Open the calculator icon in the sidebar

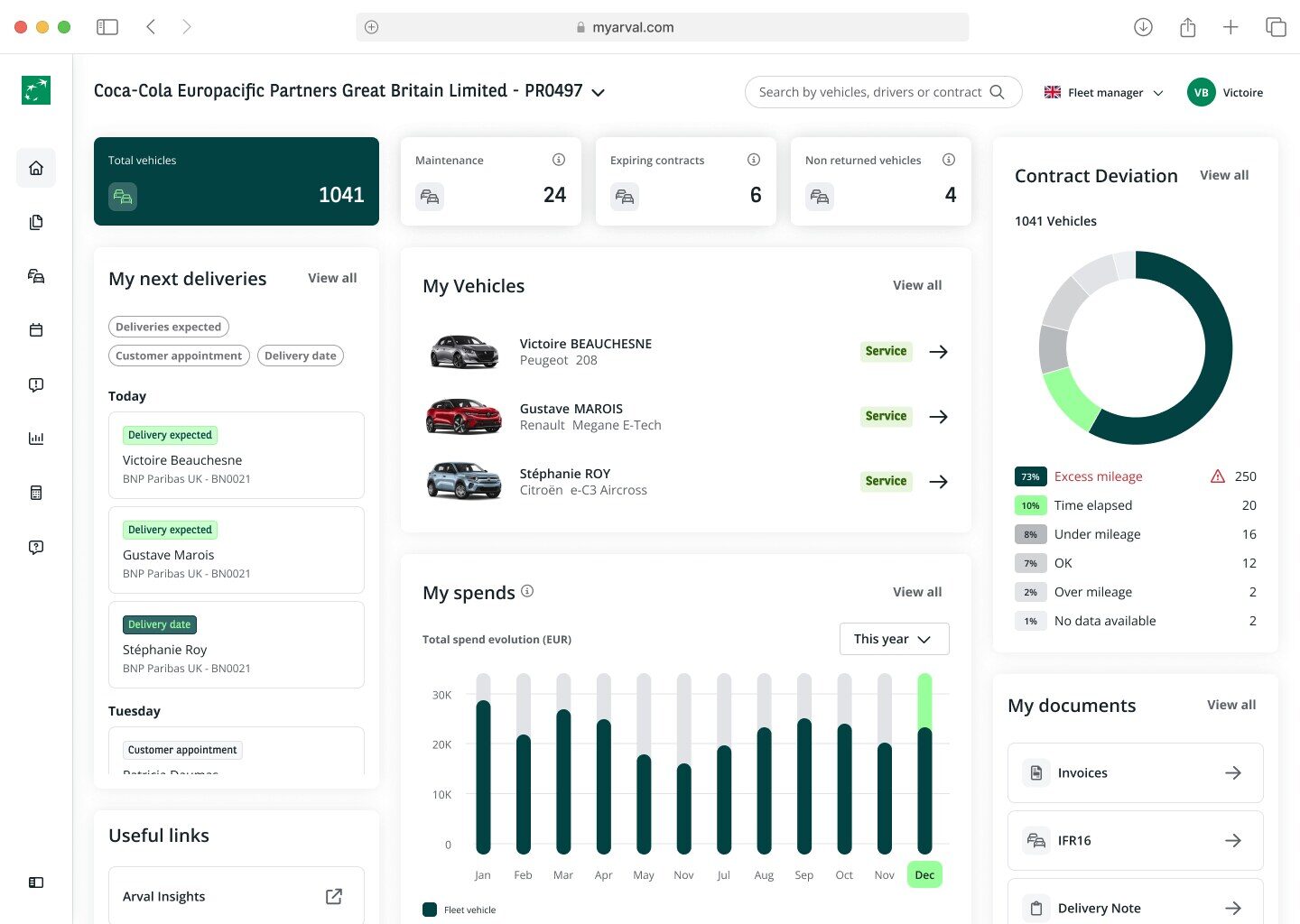pos(36,493)
